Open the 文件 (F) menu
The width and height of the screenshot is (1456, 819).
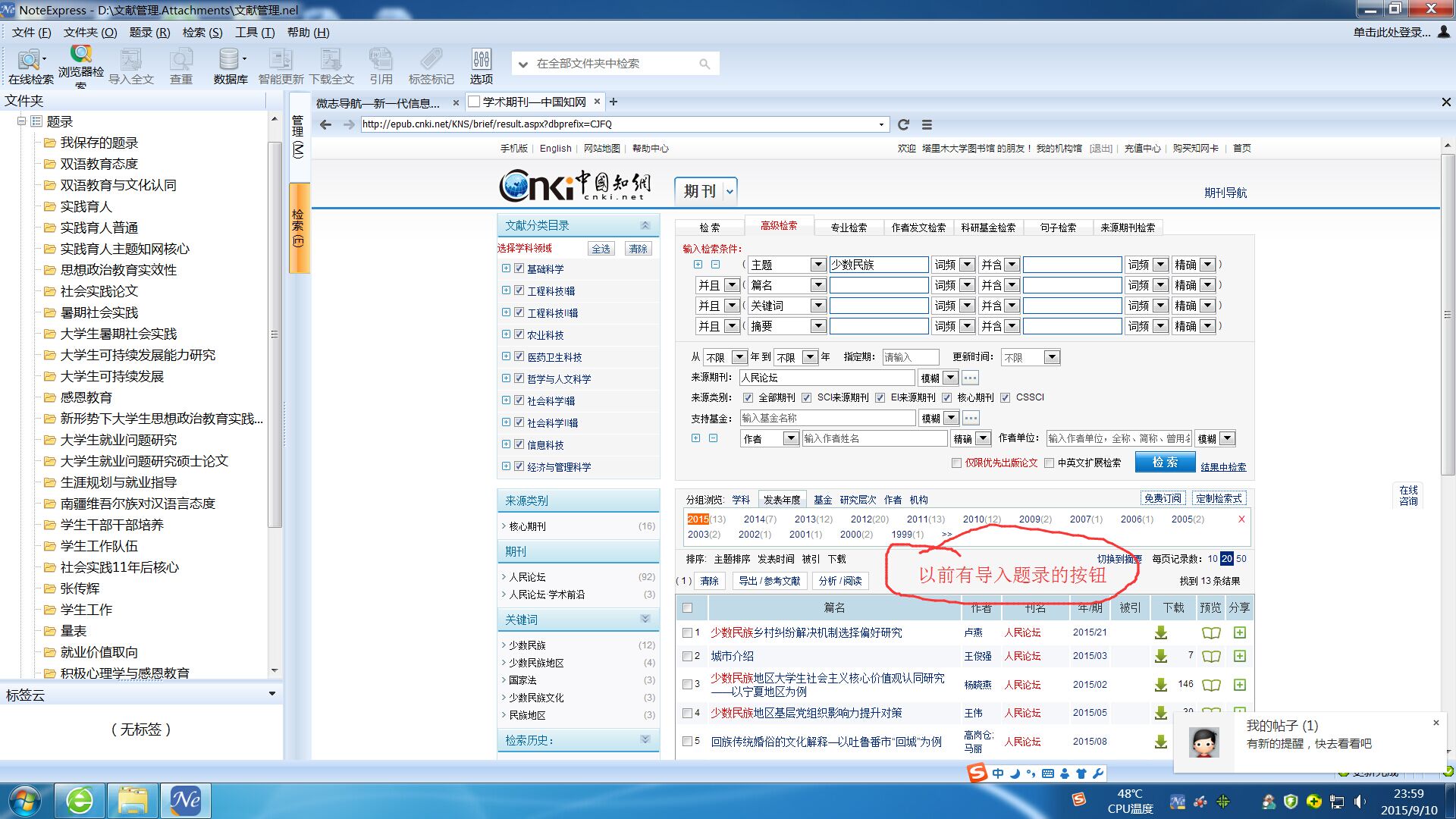[x=31, y=33]
